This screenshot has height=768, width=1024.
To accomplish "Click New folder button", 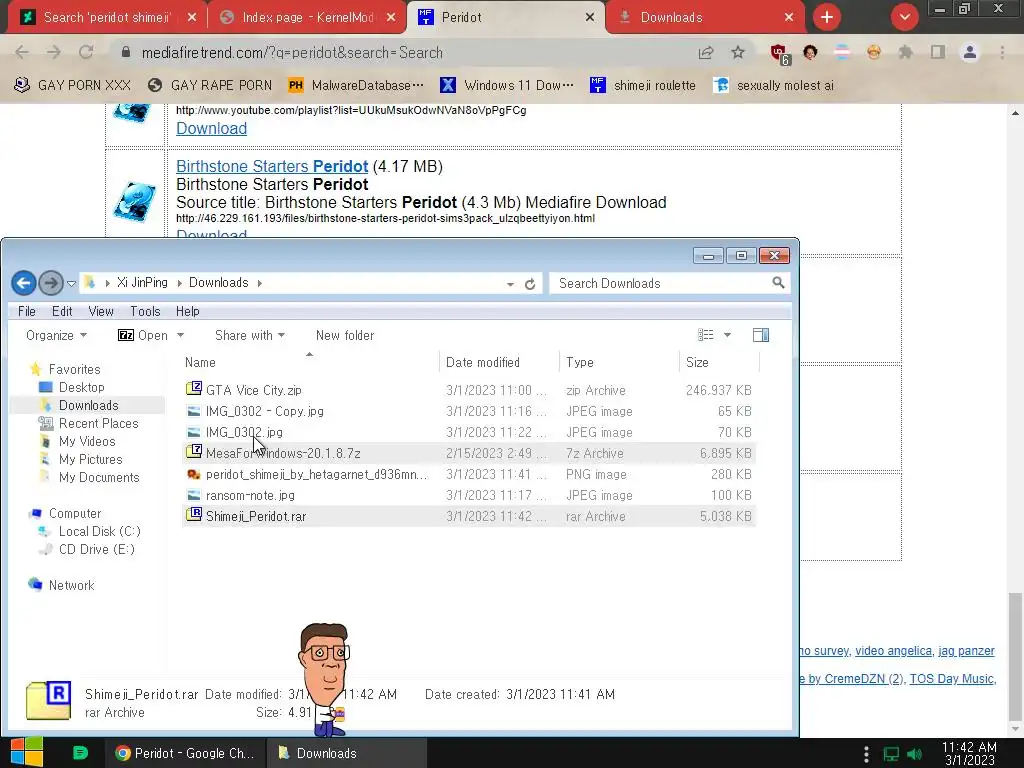I will coord(345,336).
